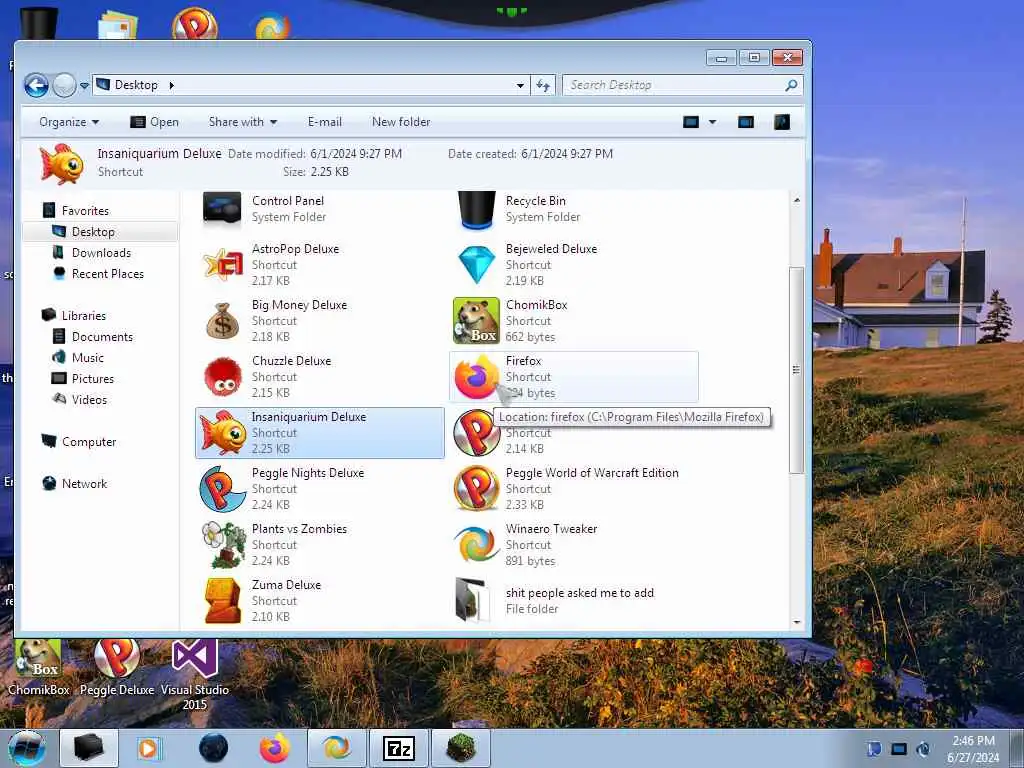Open recent locations dropdown beside nav arrows

click(x=84, y=86)
